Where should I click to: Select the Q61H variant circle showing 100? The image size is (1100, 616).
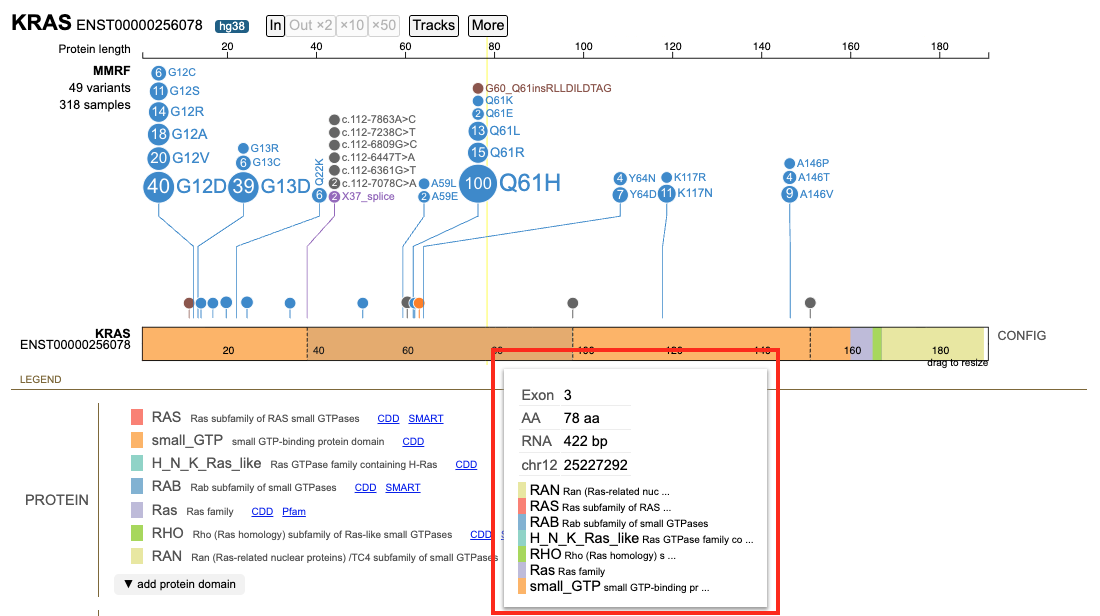(478, 183)
